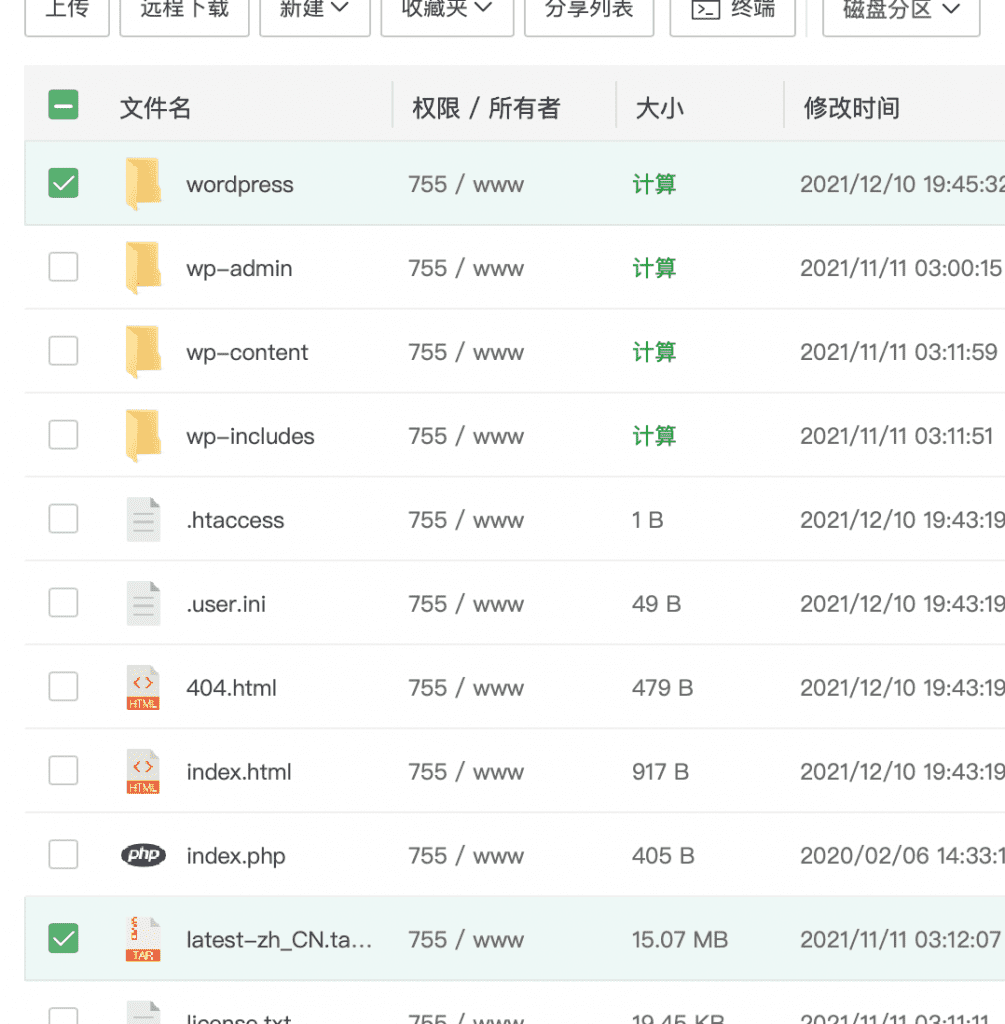This screenshot has height=1024, width=1005.
Task: Check the index.php file checkbox
Action: (x=63, y=854)
